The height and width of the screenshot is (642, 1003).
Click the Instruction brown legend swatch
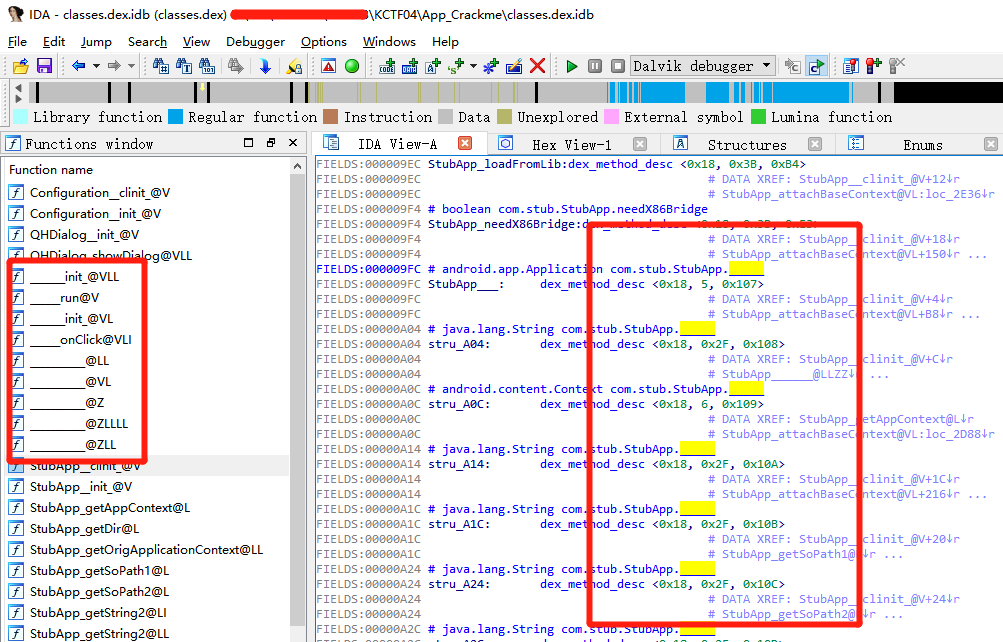click(x=331, y=117)
